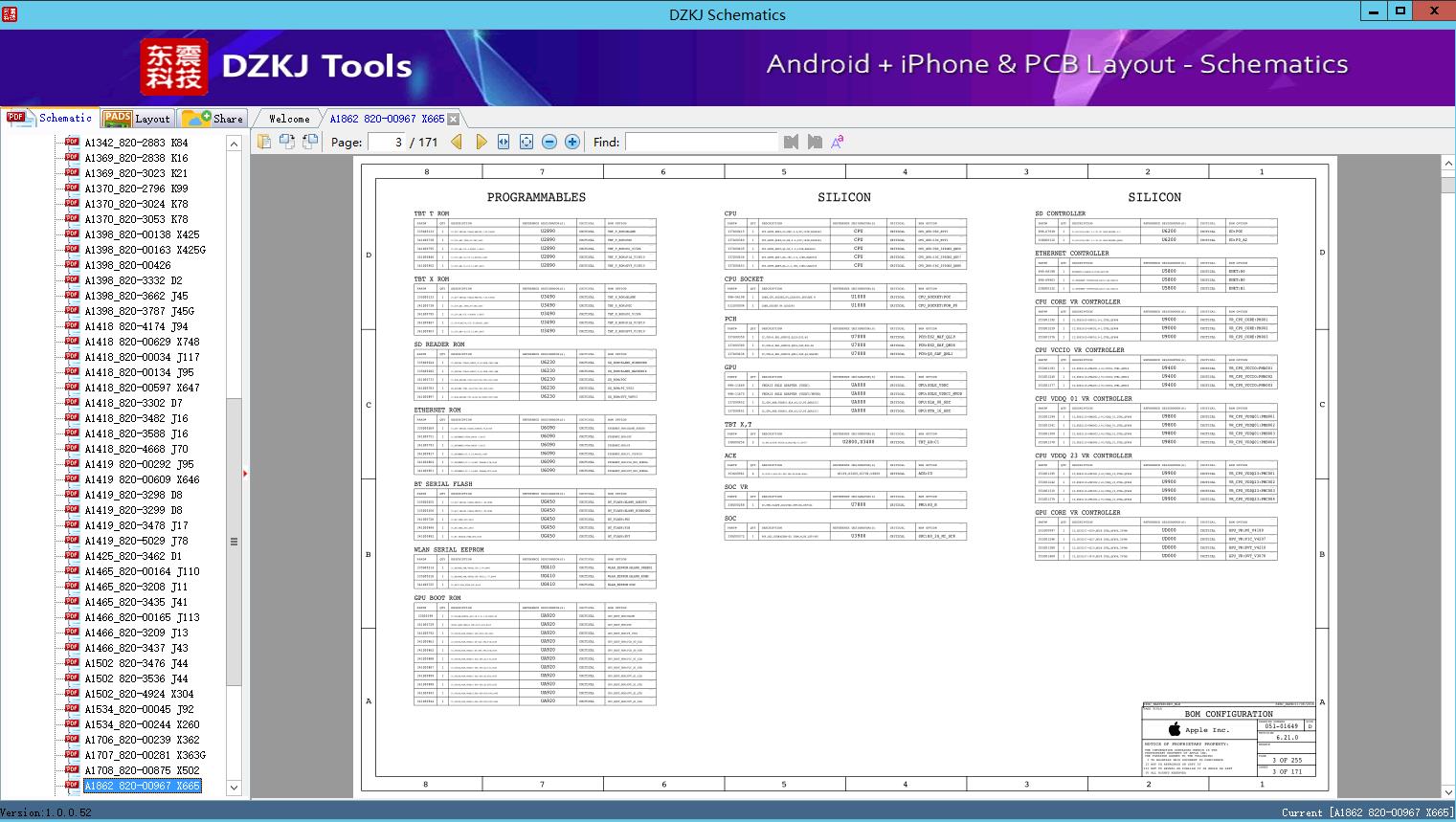The image size is (1456, 822).
Task: Open A1398_820-00138 X425 file
Action: pos(142,234)
